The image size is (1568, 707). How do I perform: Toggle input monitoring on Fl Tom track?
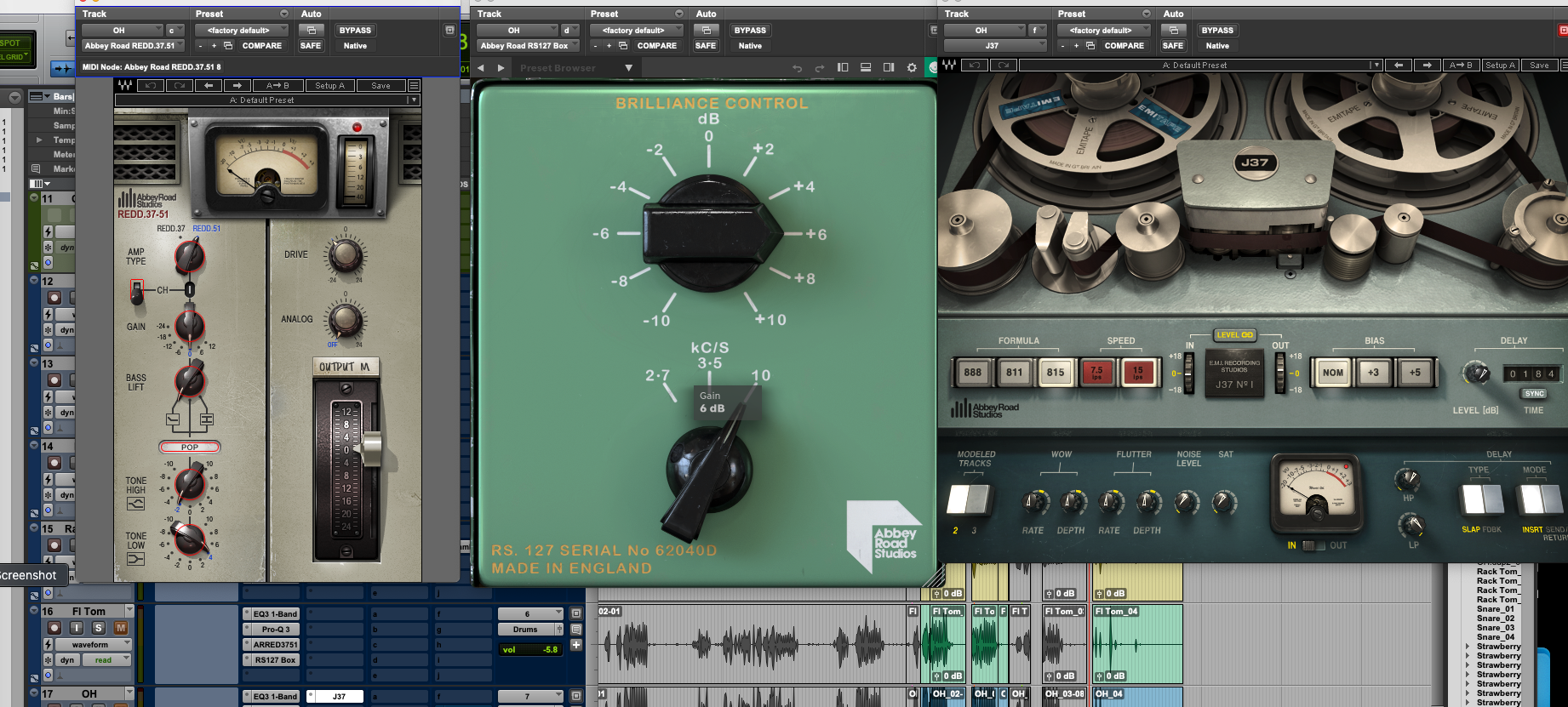(77, 628)
